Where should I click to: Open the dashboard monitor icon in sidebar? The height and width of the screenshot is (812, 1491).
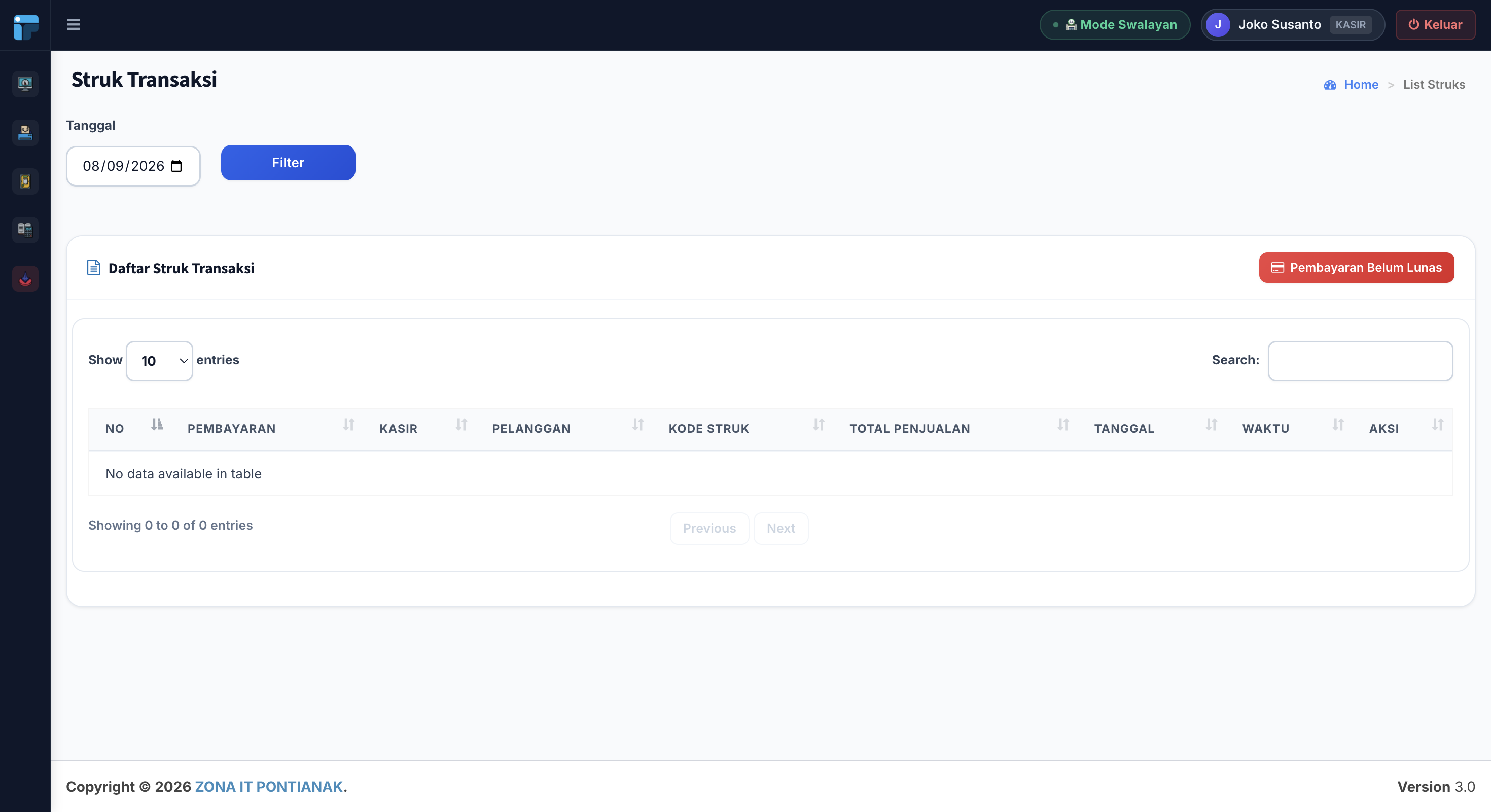tap(25, 84)
